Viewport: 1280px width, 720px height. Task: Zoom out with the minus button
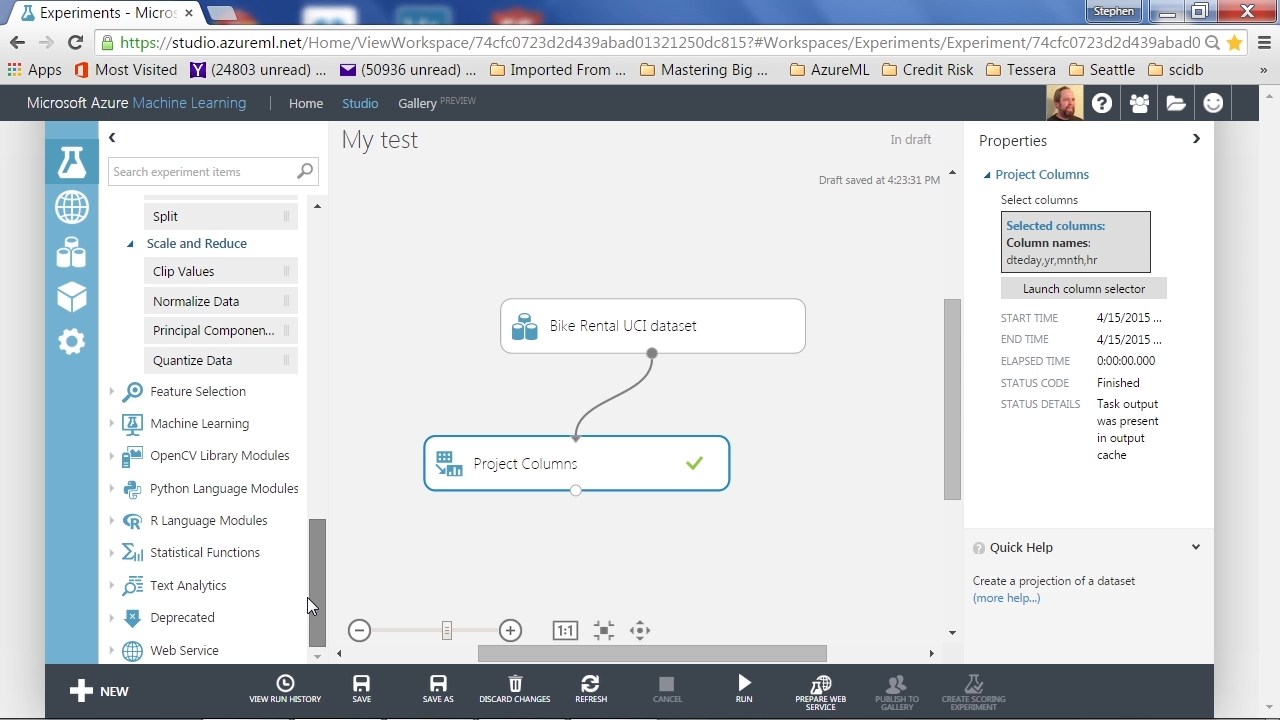pos(360,630)
